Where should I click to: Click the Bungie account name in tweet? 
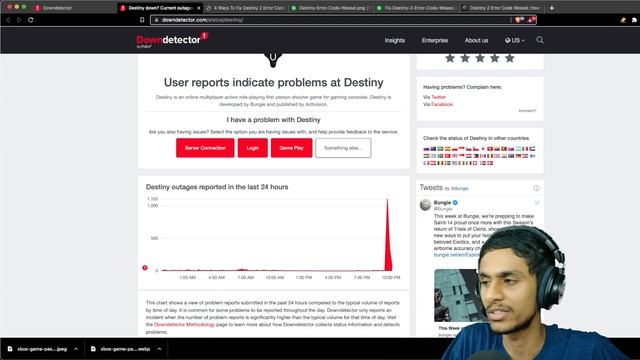point(442,202)
